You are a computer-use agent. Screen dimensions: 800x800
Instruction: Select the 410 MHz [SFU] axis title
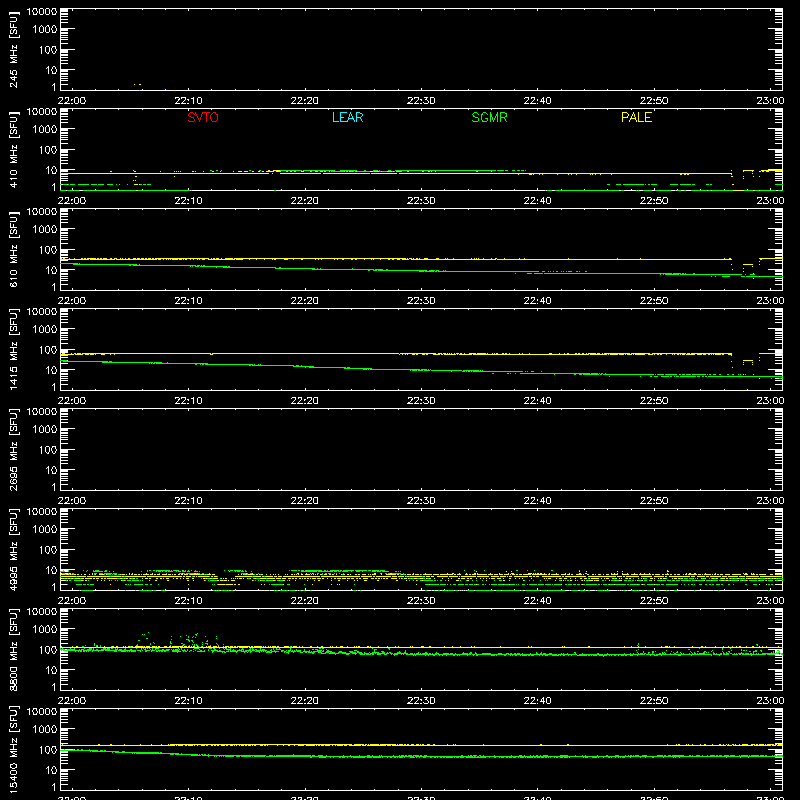tap(13, 149)
